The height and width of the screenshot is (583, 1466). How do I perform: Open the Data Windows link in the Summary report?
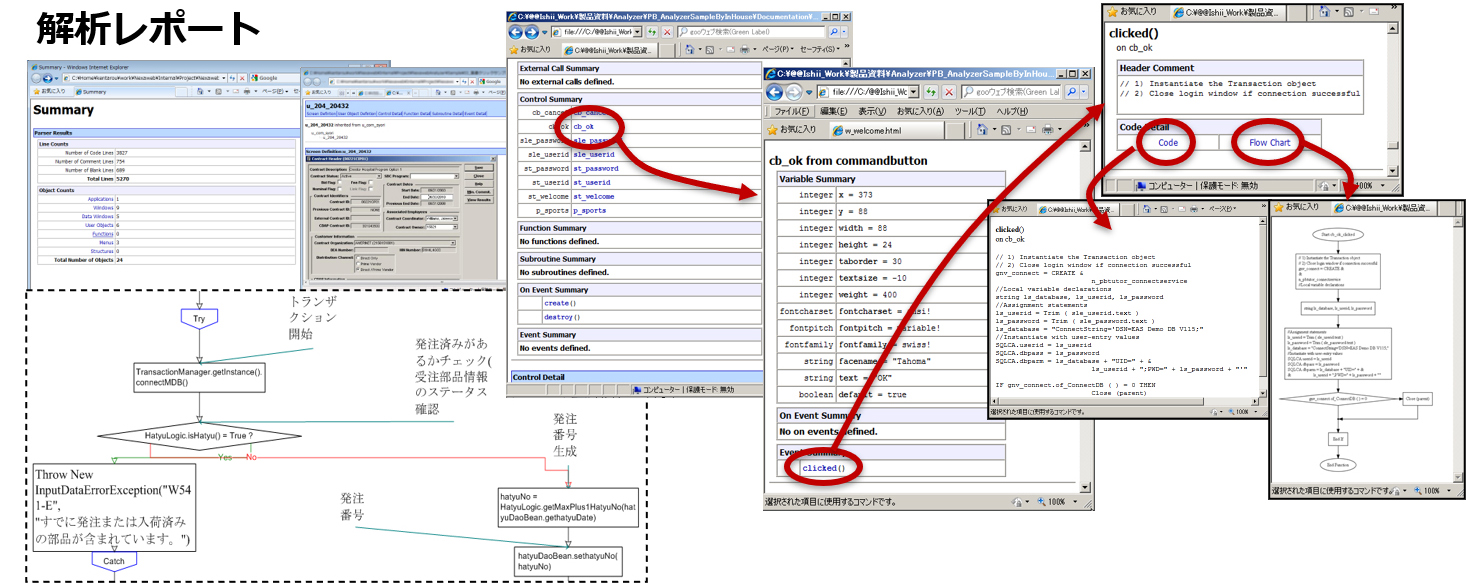click(97, 216)
